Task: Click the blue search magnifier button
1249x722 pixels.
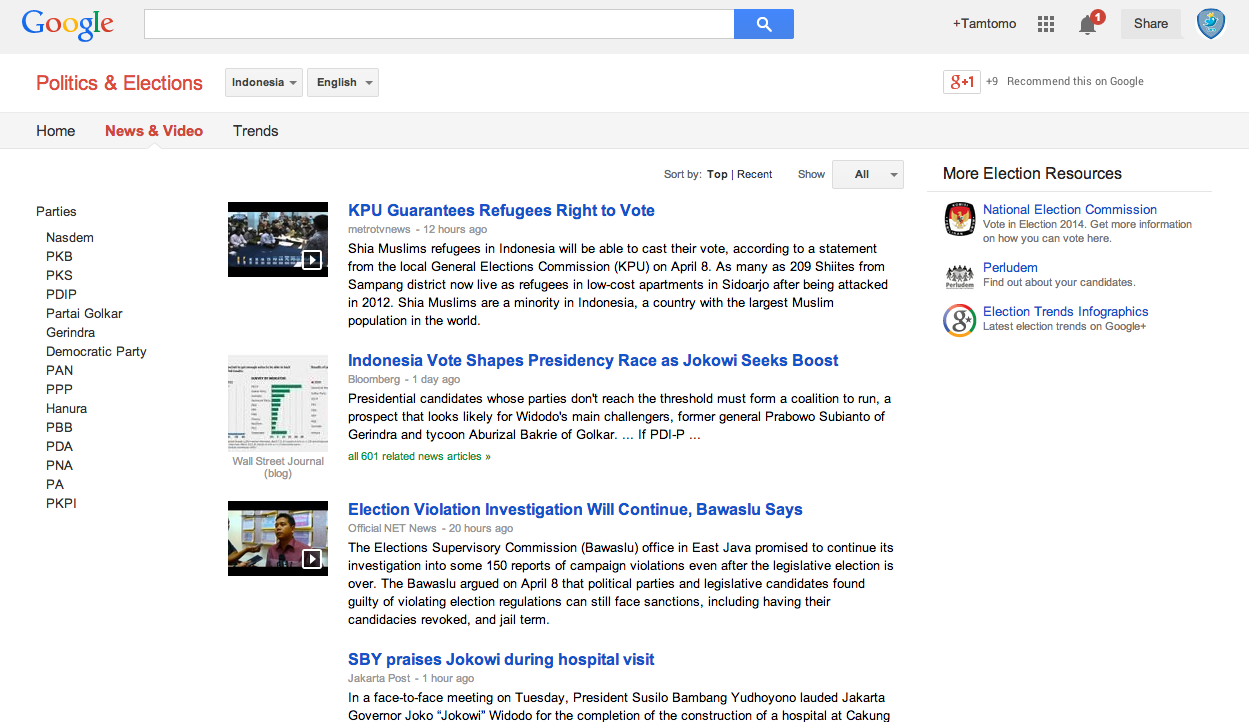Action: 764,24
